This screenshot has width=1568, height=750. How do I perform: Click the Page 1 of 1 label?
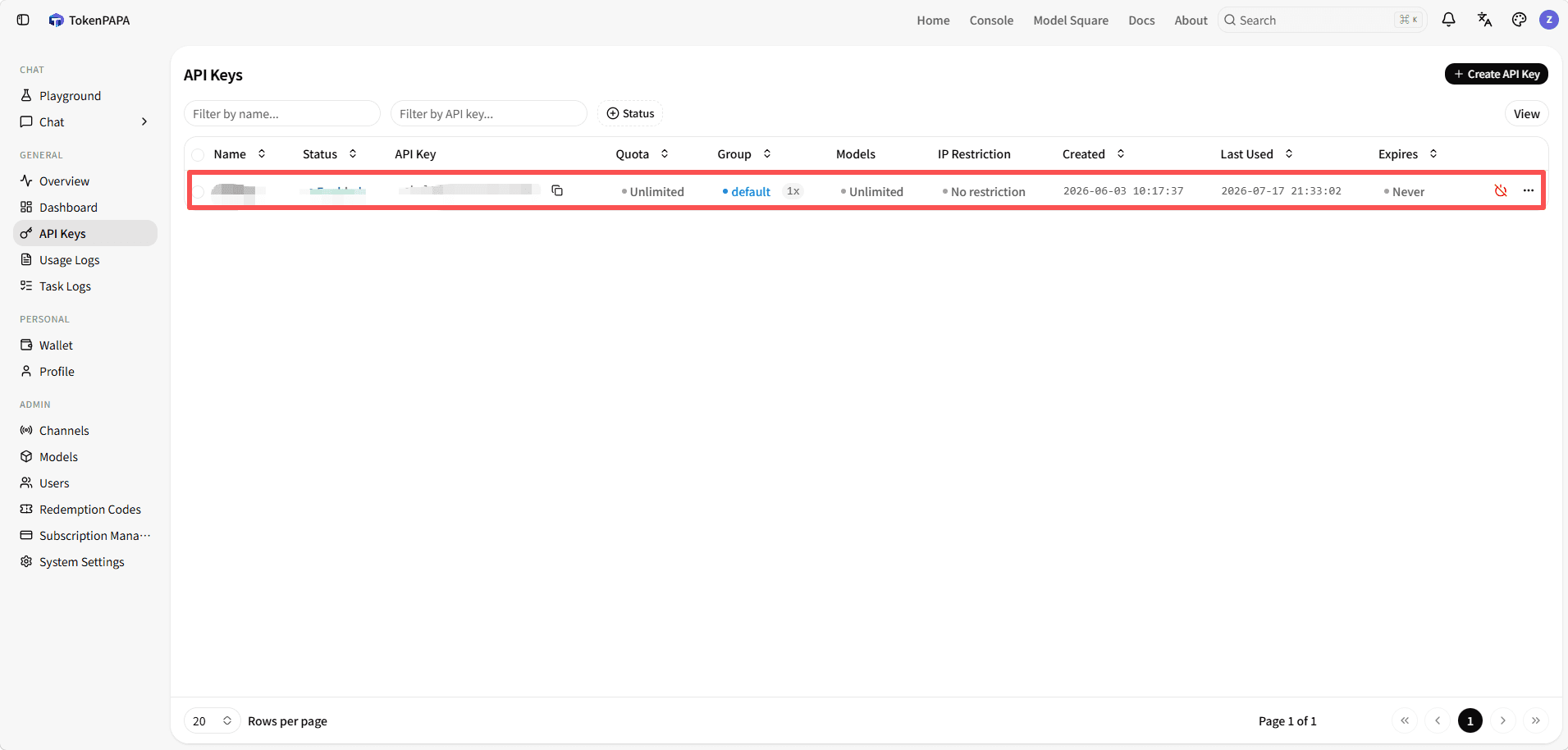(1287, 720)
